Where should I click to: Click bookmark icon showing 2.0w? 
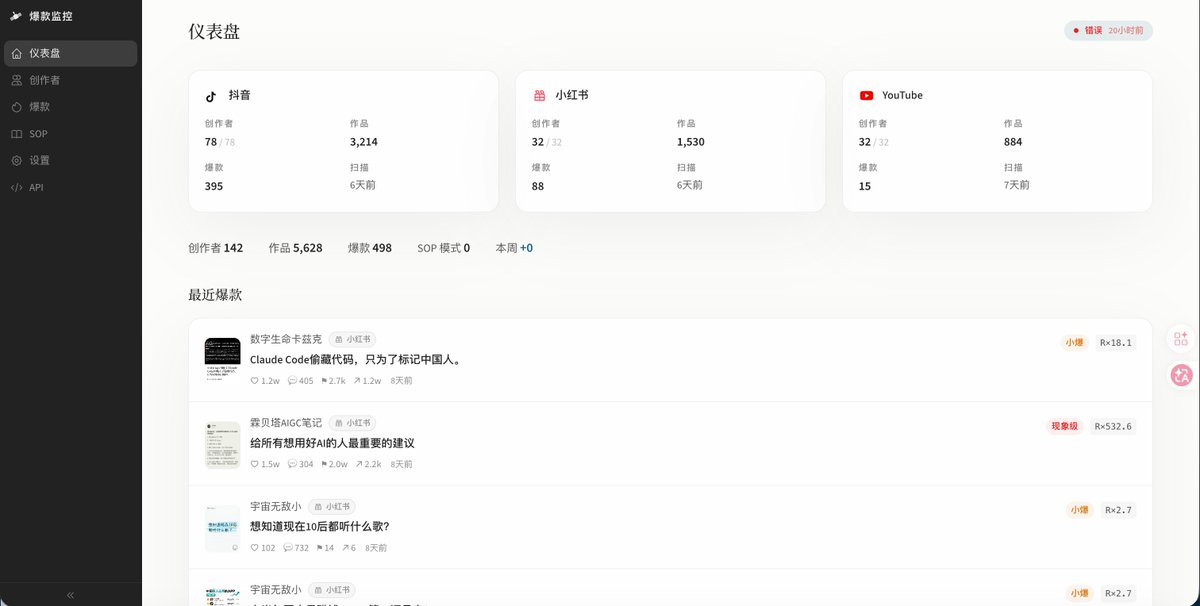(x=322, y=465)
